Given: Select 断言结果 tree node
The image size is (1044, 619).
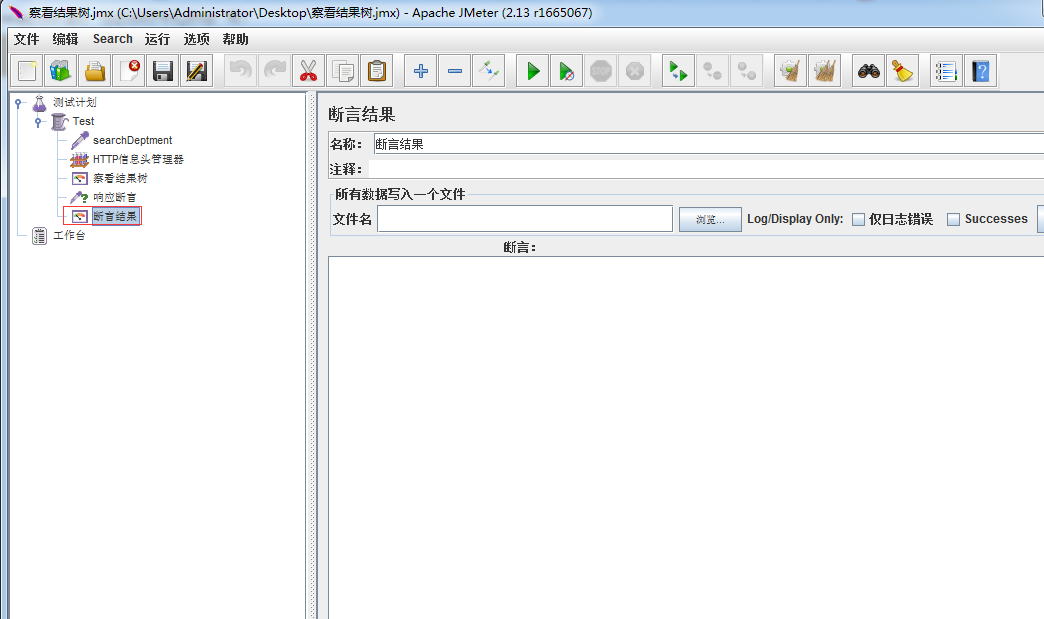Looking at the screenshot, I should [115, 216].
